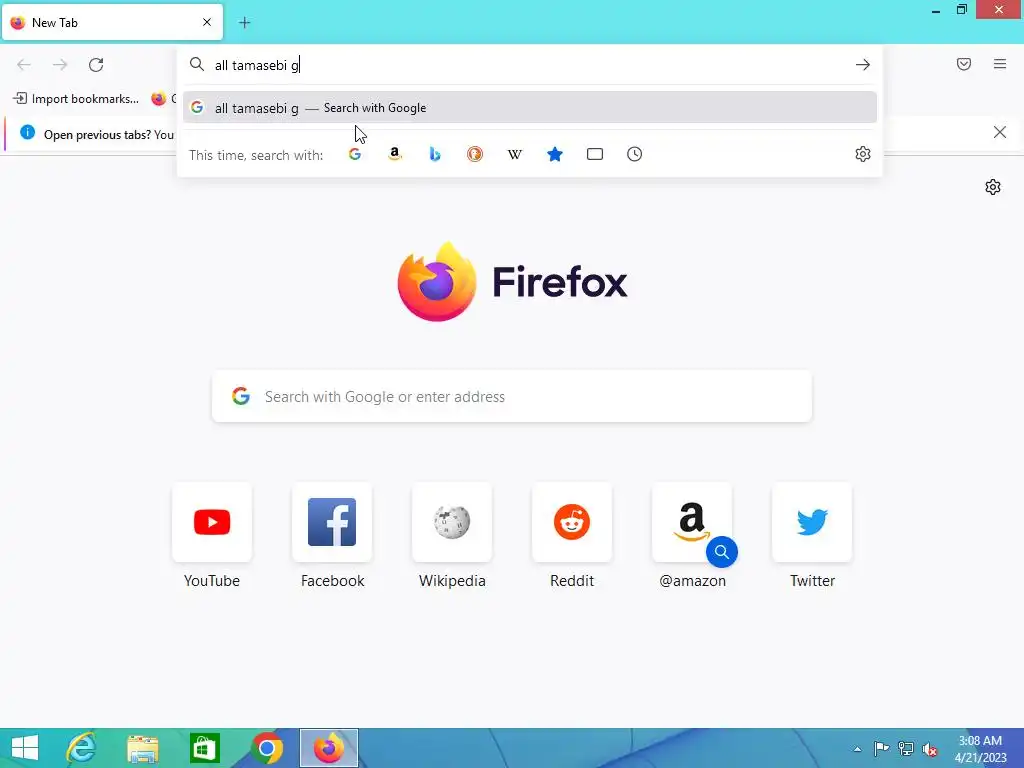The height and width of the screenshot is (768, 1024).
Task: Reload the current page
Action: (x=96, y=65)
